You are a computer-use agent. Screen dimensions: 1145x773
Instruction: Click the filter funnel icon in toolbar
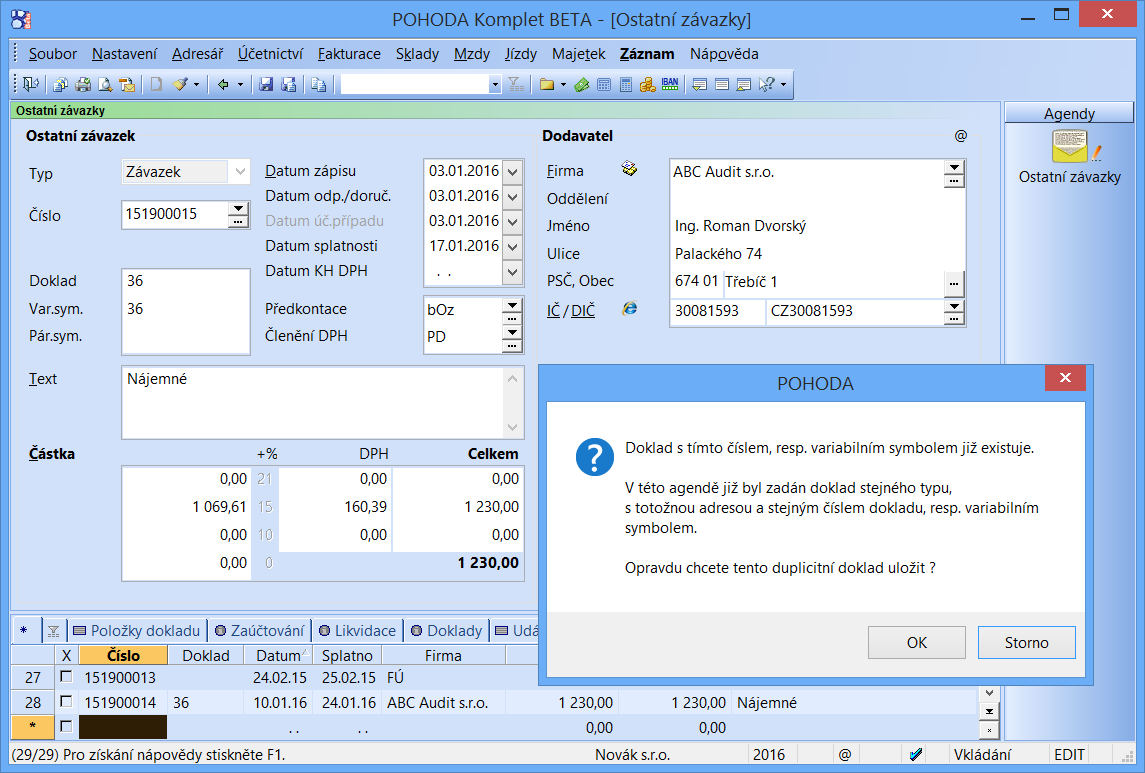pos(516,85)
